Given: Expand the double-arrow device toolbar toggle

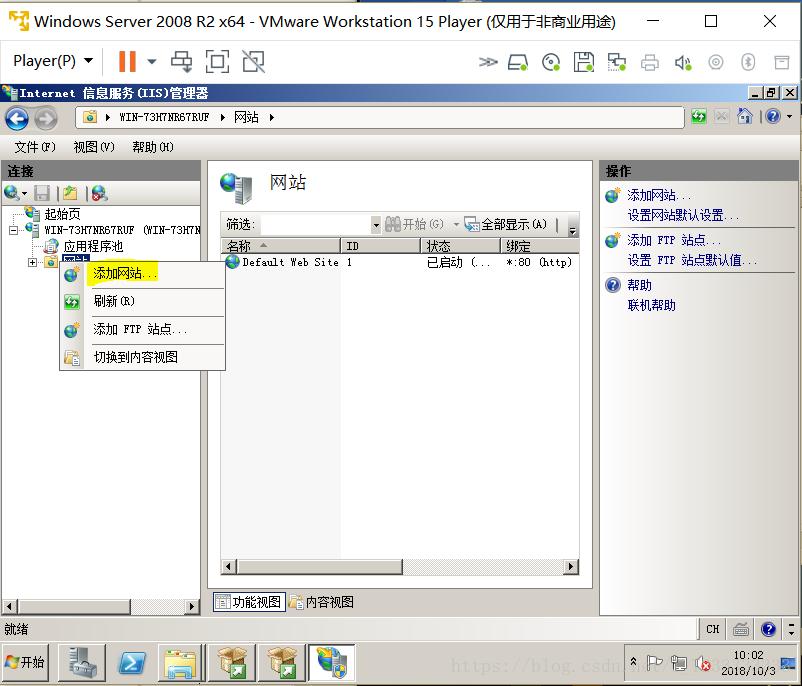Looking at the screenshot, I should tap(487, 62).
